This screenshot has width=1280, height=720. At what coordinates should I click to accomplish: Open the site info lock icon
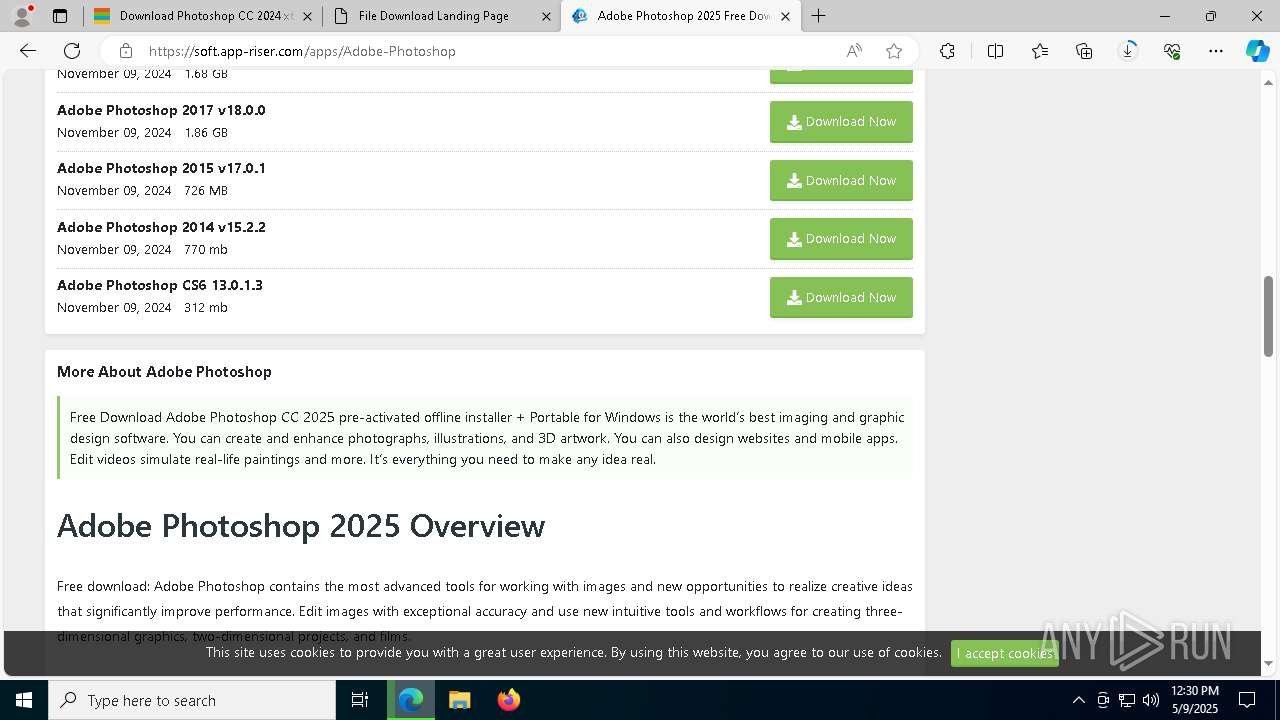125,51
